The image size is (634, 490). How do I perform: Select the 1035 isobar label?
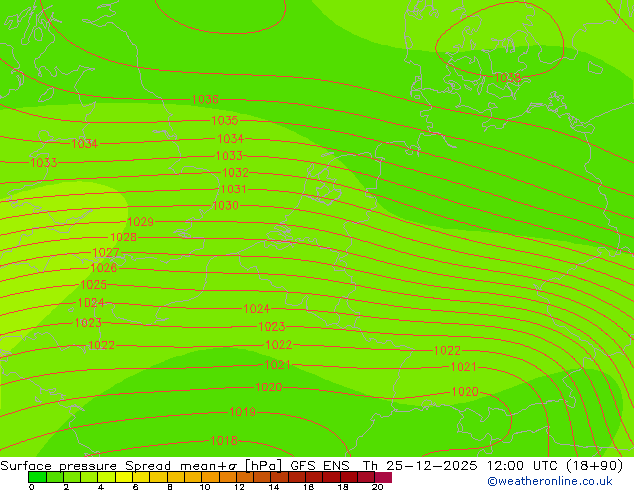coord(225,120)
